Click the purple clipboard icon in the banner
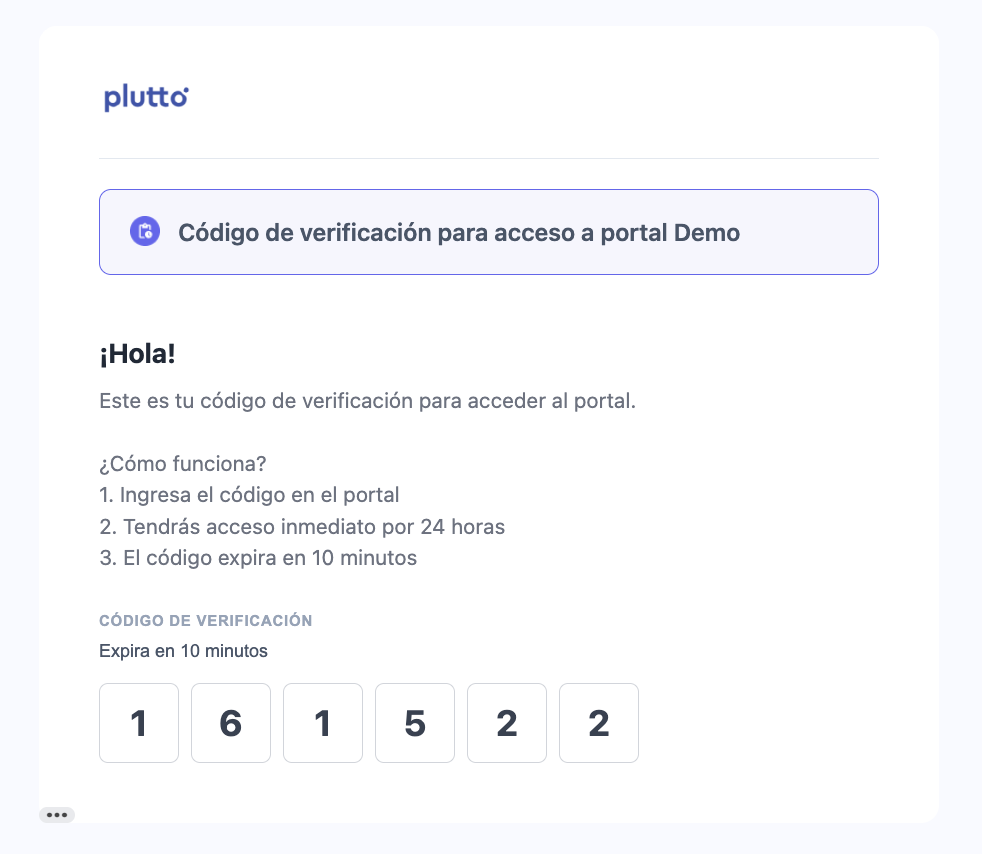Screen dimensions: 982x854 point(145,232)
